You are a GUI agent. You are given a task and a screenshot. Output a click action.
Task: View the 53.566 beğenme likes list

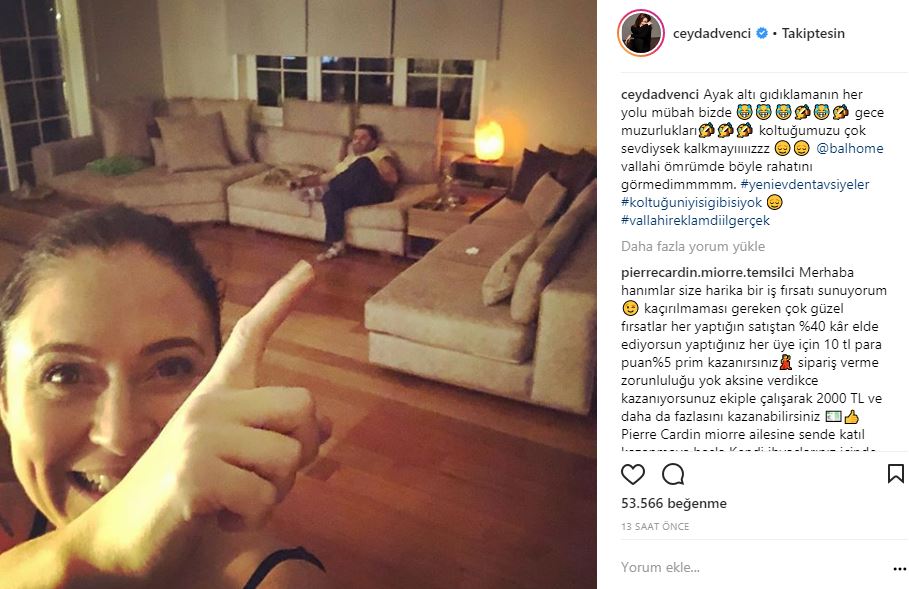[674, 503]
